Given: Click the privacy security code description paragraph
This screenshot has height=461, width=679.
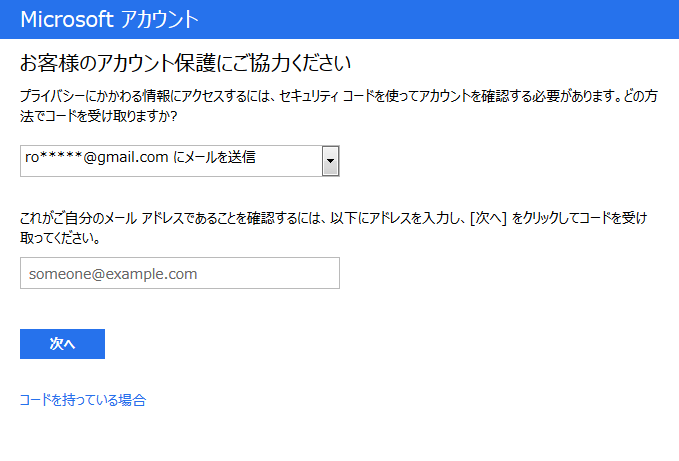Looking at the screenshot, I should pyautogui.click(x=339, y=106).
